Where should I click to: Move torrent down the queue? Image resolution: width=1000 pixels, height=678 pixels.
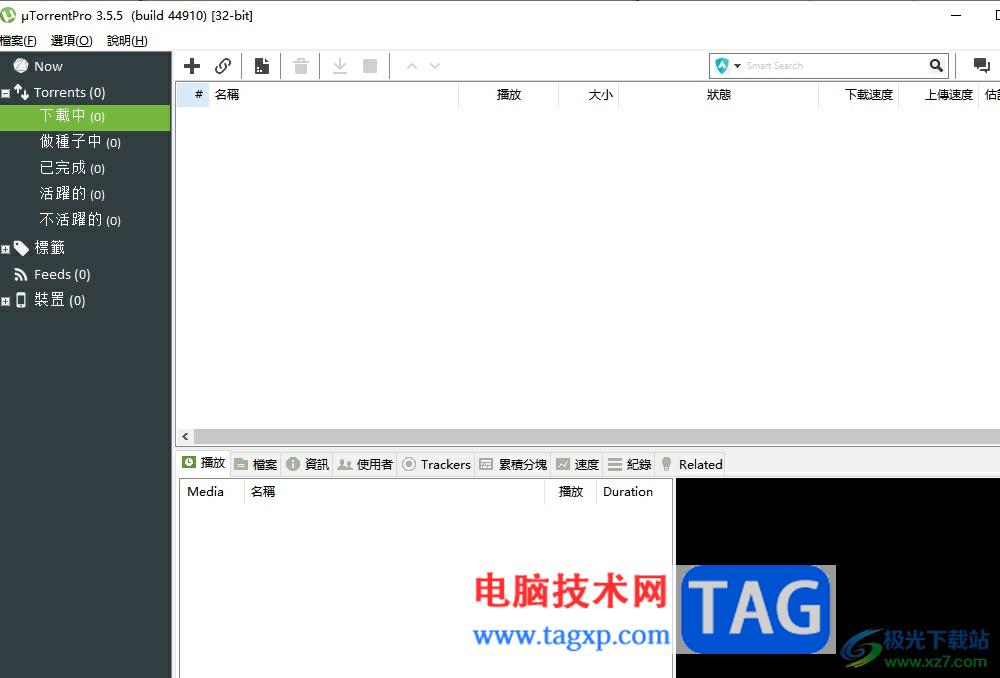tap(435, 66)
